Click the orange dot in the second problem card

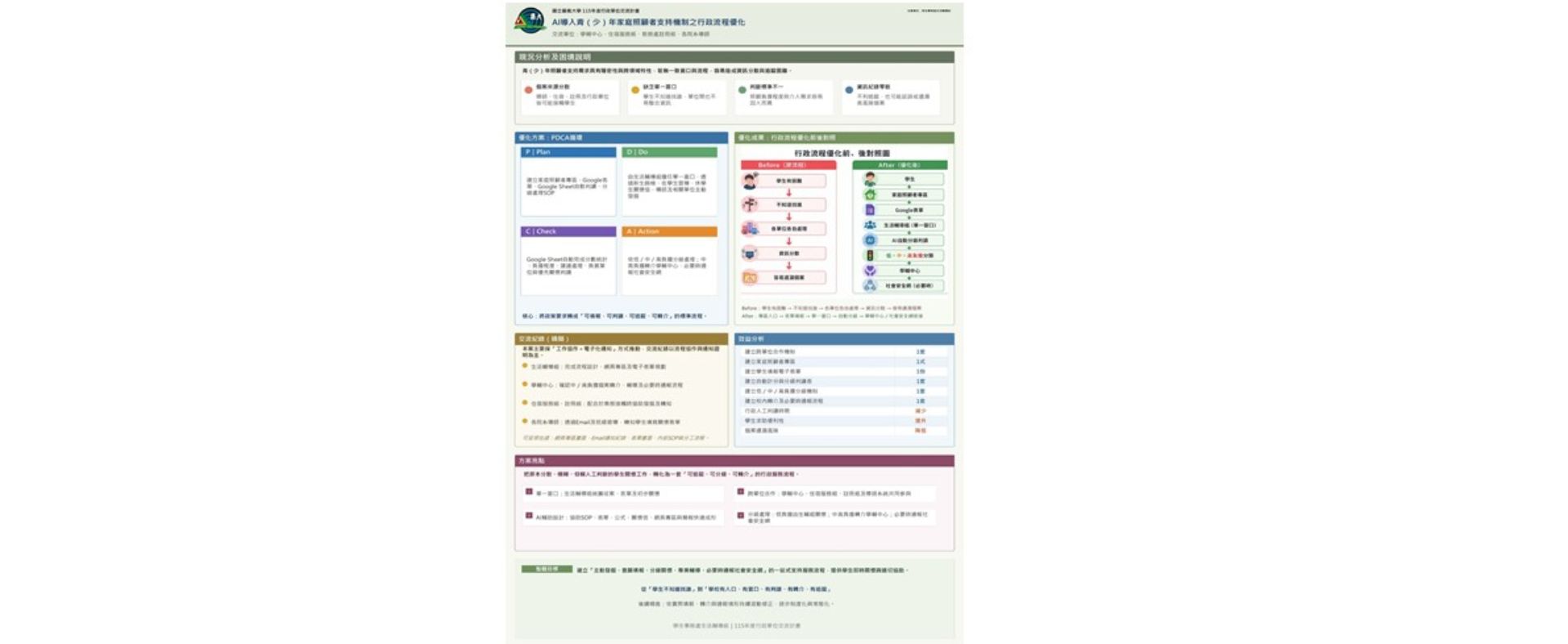click(x=635, y=90)
